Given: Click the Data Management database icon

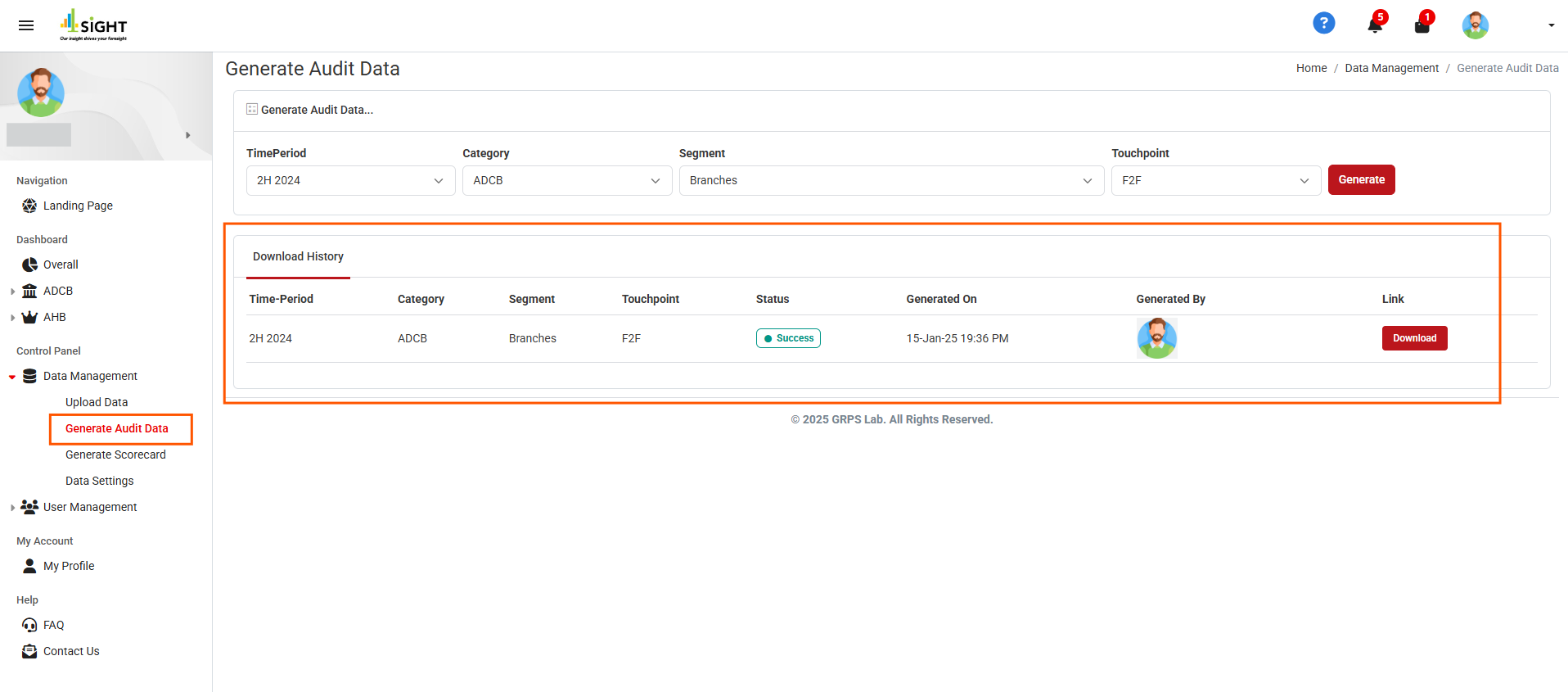Looking at the screenshot, I should pyautogui.click(x=29, y=376).
